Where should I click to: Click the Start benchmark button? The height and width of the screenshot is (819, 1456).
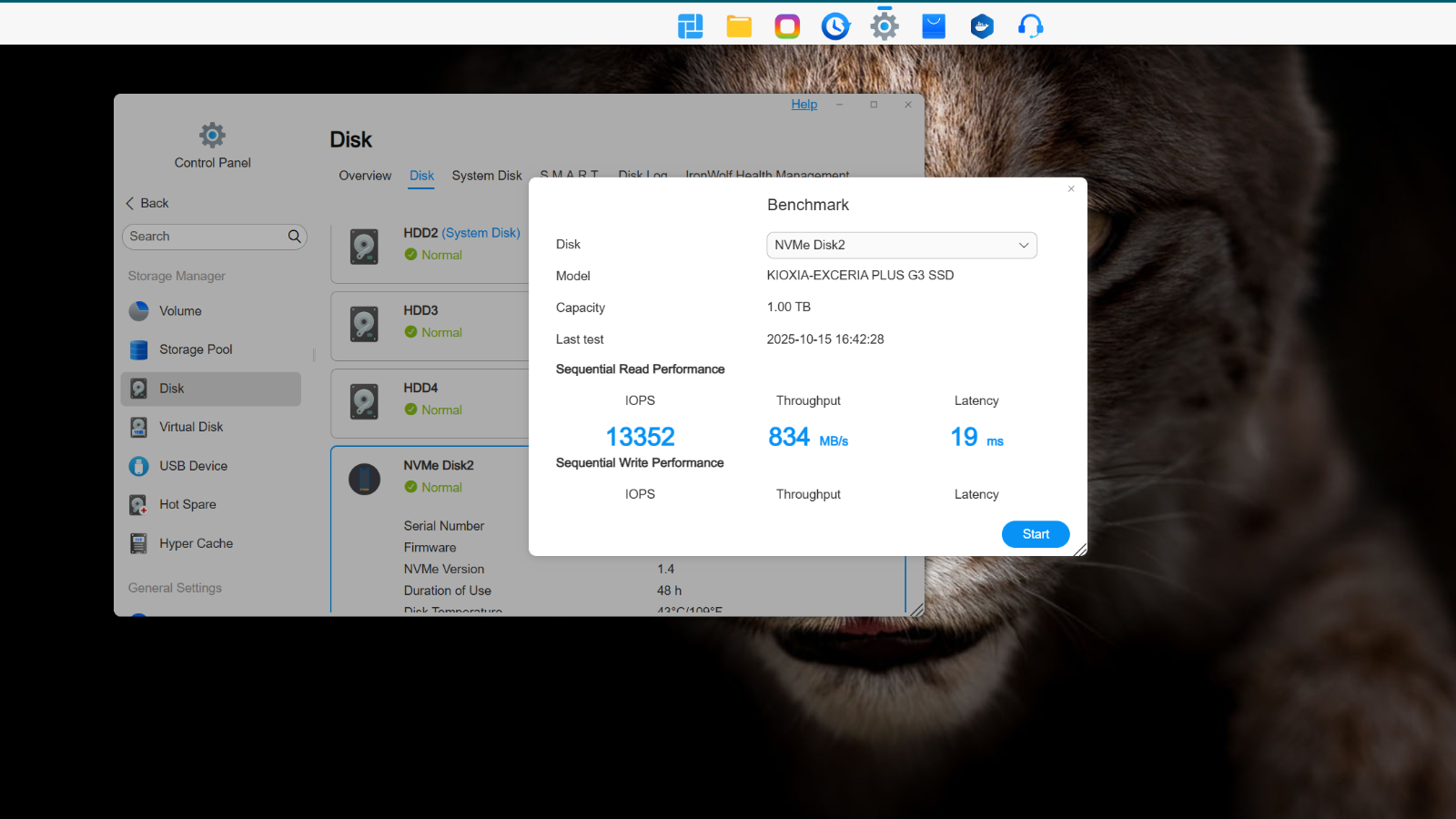point(1035,534)
